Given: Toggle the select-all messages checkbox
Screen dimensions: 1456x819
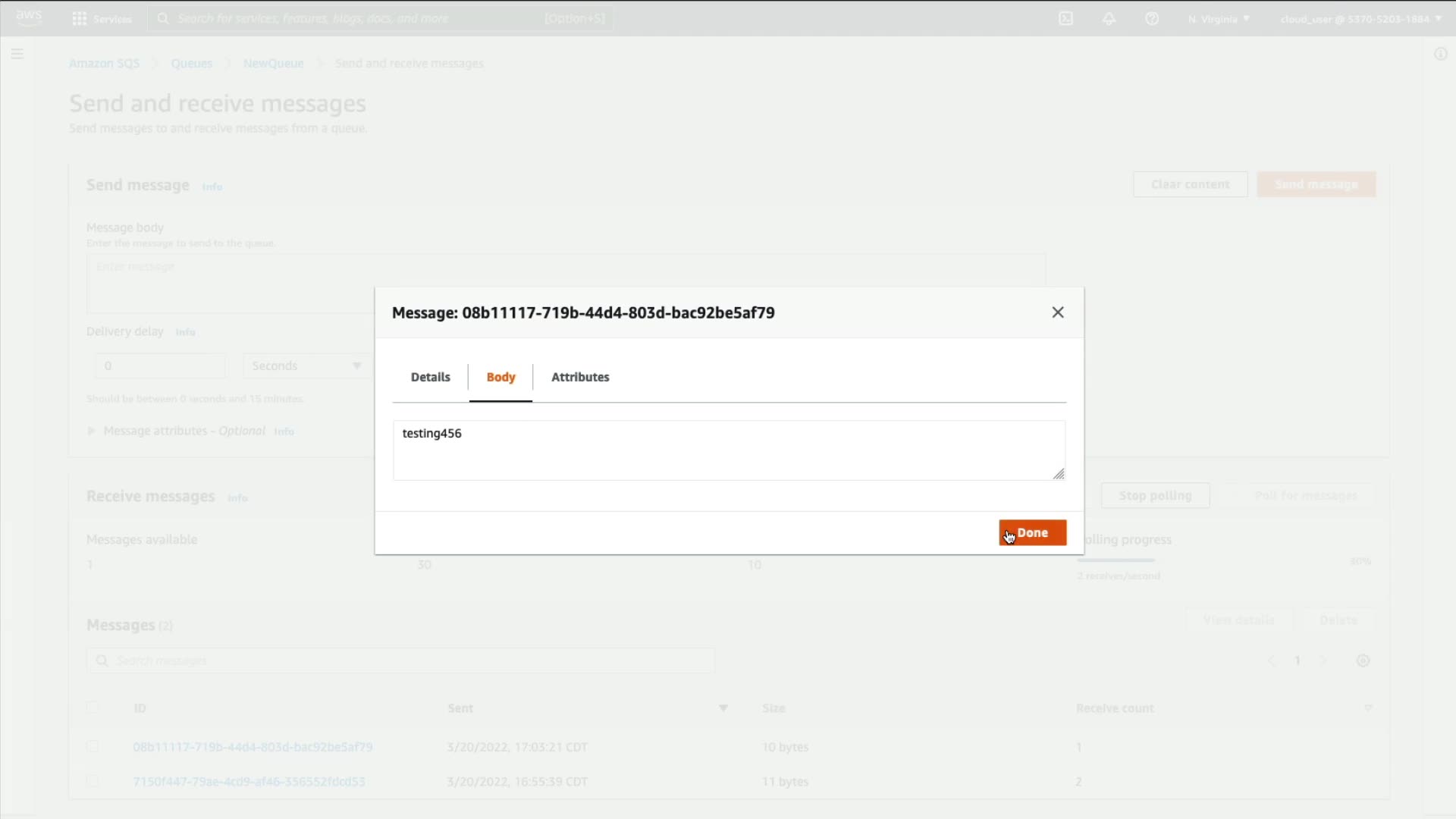Looking at the screenshot, I should coord(93,708).
